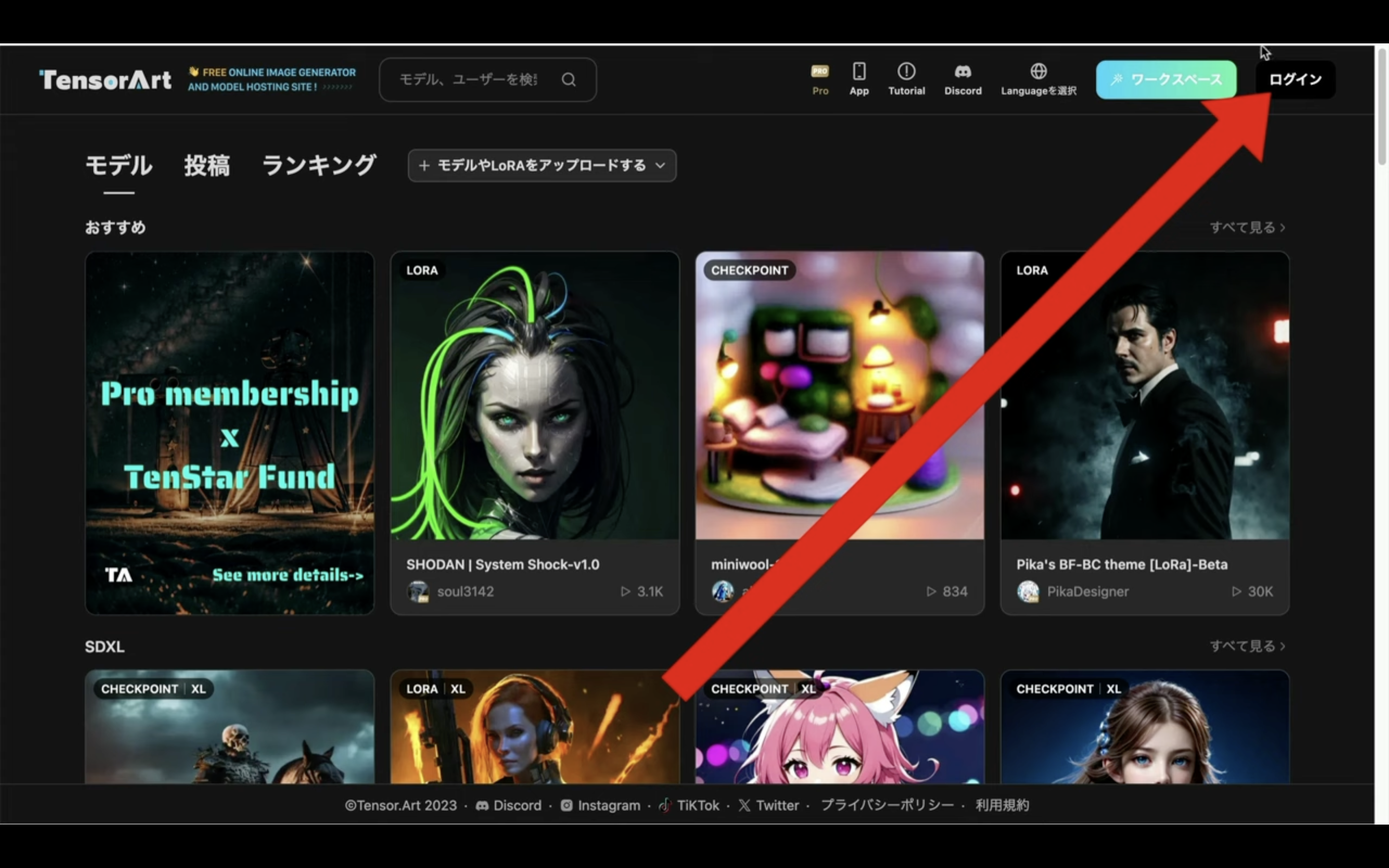This screenshot has height=868, width=1389.
Task: Open Pika's BF-BC theme model image
Action: point(1144,395)
